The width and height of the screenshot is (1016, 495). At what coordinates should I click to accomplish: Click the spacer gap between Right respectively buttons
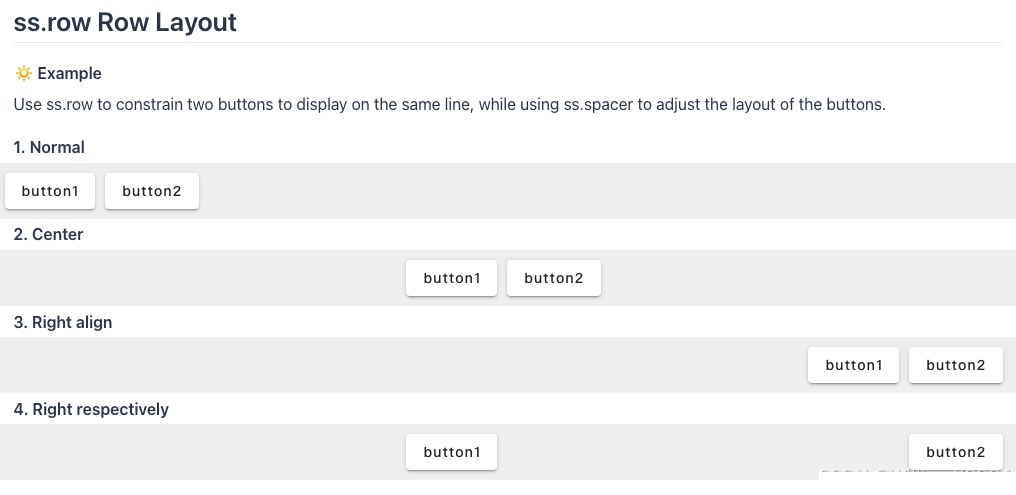700,452
